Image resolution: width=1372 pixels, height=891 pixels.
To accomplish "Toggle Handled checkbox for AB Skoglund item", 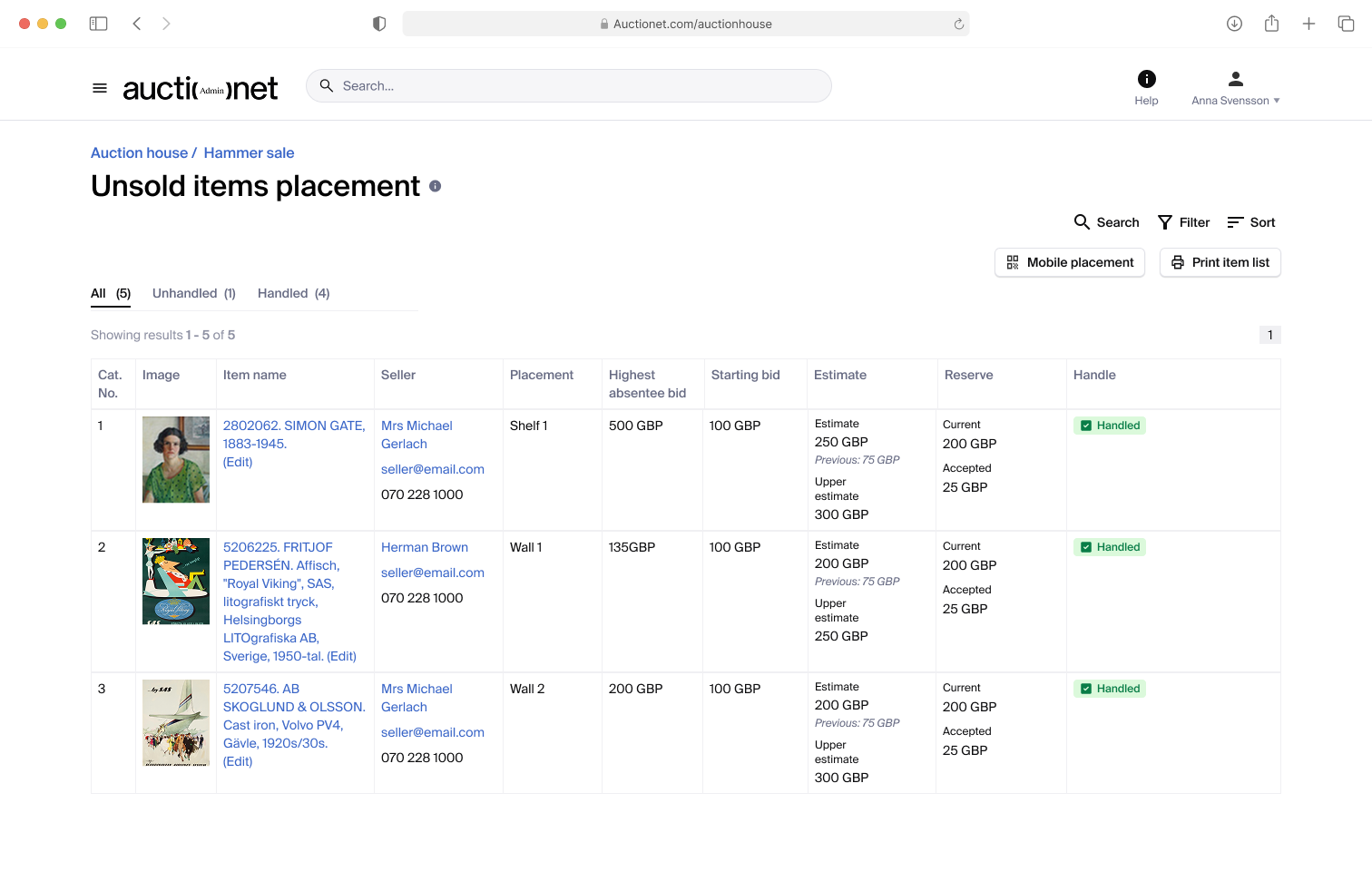I will 1086,689.
